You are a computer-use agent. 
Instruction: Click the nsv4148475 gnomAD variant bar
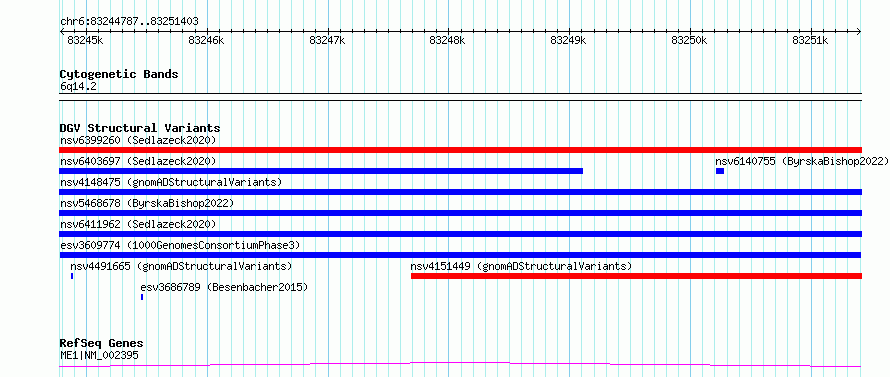[460, 192]
